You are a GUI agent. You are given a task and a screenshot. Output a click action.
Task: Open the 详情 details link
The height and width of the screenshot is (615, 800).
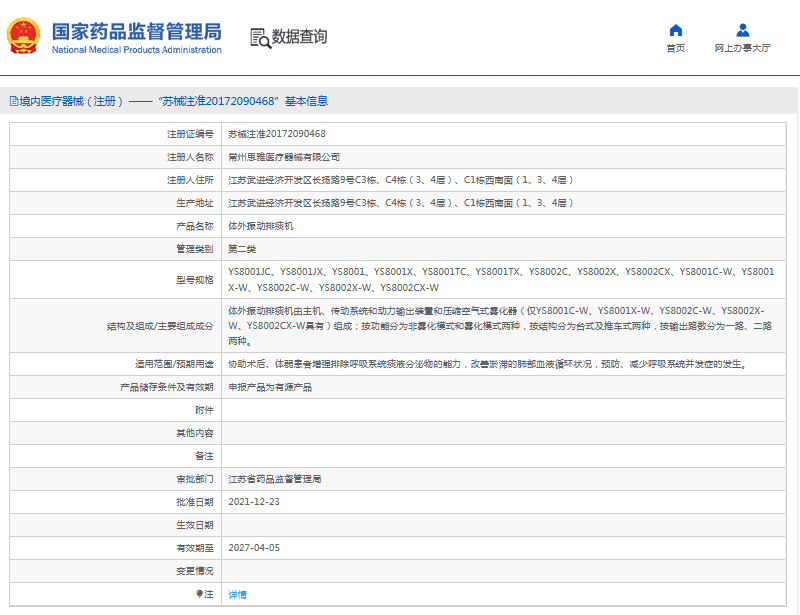(239, 593)
